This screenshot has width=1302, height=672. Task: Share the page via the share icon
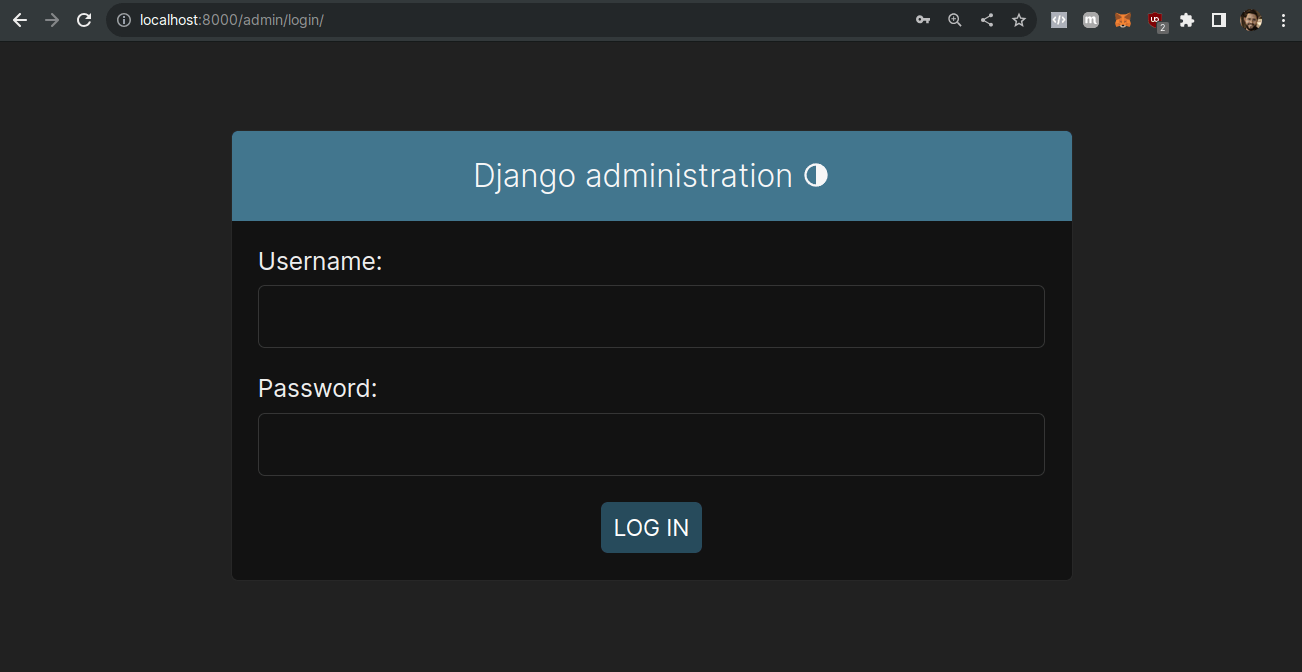pos(987,19)
